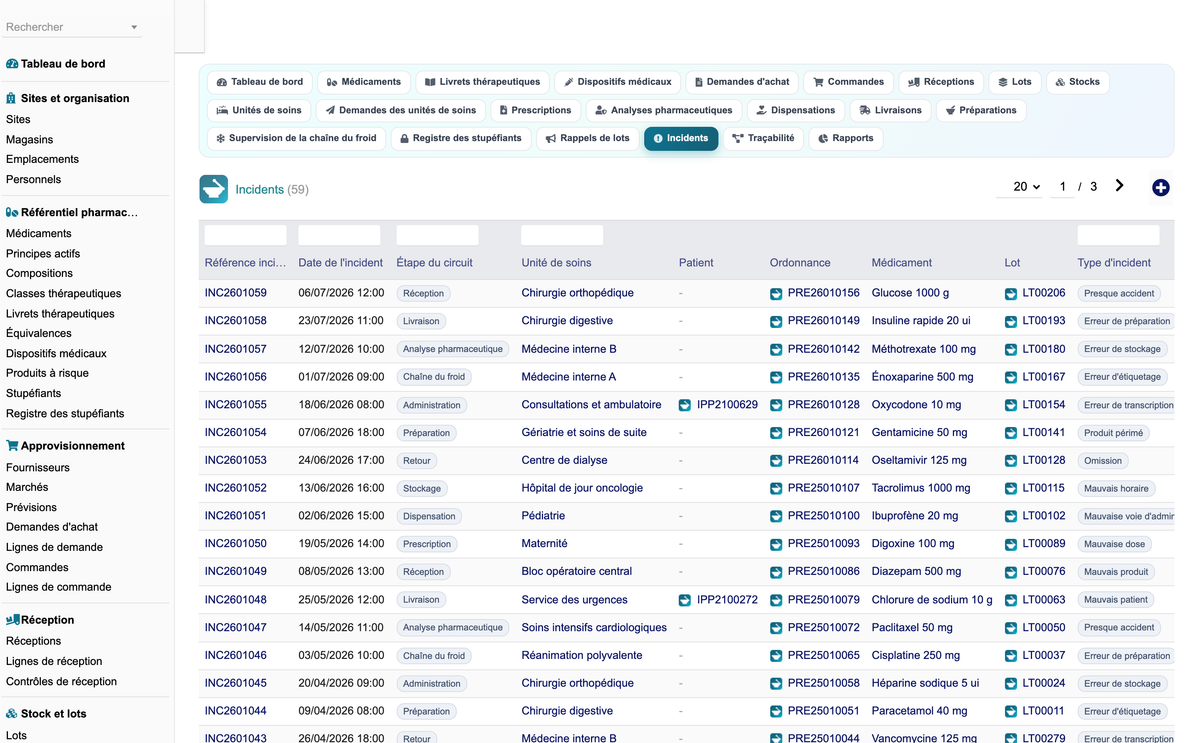The height and width of the screenshot is (743, 1200).
Task: Open Tableau de bord in sidebar
Action: 63,64
